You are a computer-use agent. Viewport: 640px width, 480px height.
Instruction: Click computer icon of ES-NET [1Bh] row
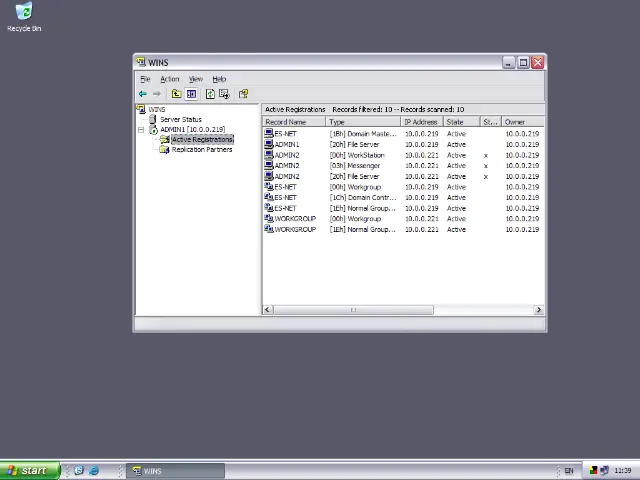tap(269, 133)
